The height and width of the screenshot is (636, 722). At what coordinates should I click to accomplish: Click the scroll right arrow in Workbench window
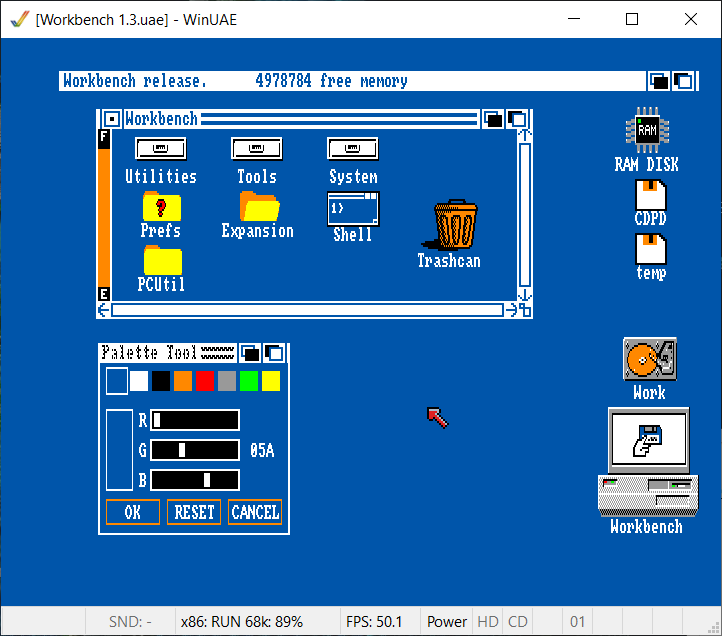click(x=511, y=310)
